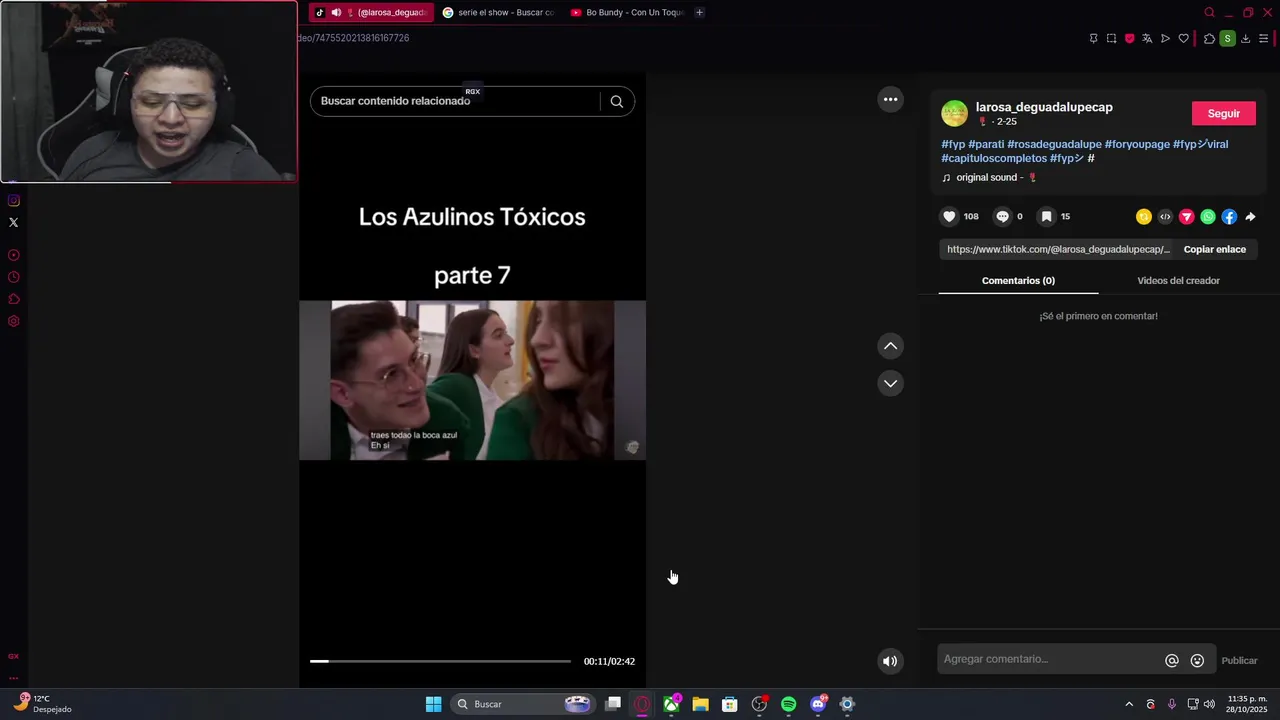Open weather widget showing 12°C Despejado
Image resolution: width=1280 pixels, height=720 pixels.
point(44,704)
